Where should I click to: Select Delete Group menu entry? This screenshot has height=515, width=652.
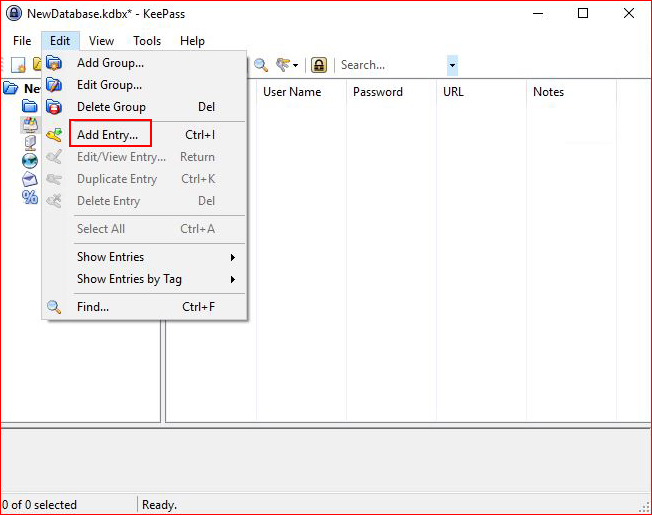point(144,107)
